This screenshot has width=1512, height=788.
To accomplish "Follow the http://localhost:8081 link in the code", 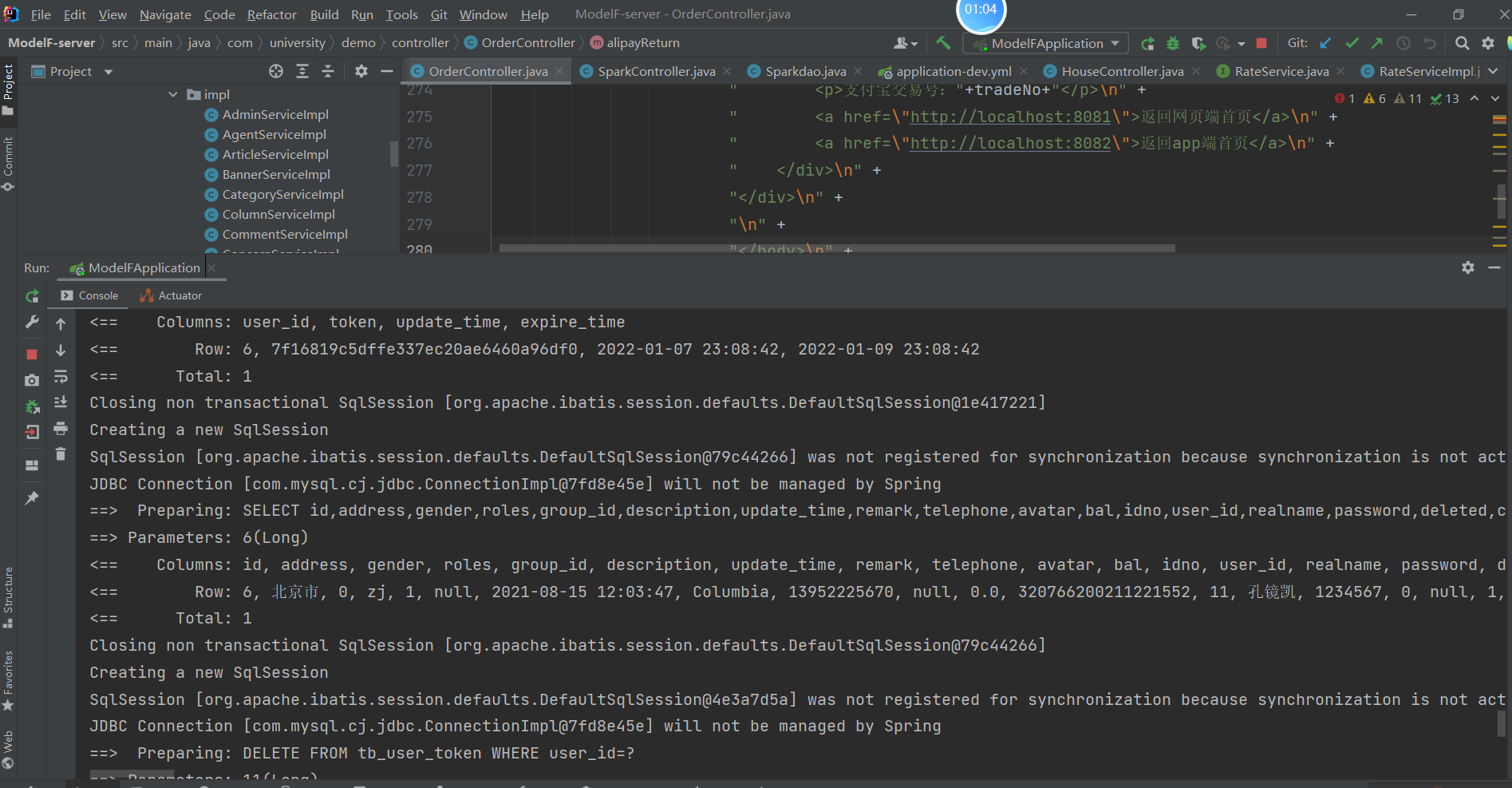I will (x=1010, y=117).
